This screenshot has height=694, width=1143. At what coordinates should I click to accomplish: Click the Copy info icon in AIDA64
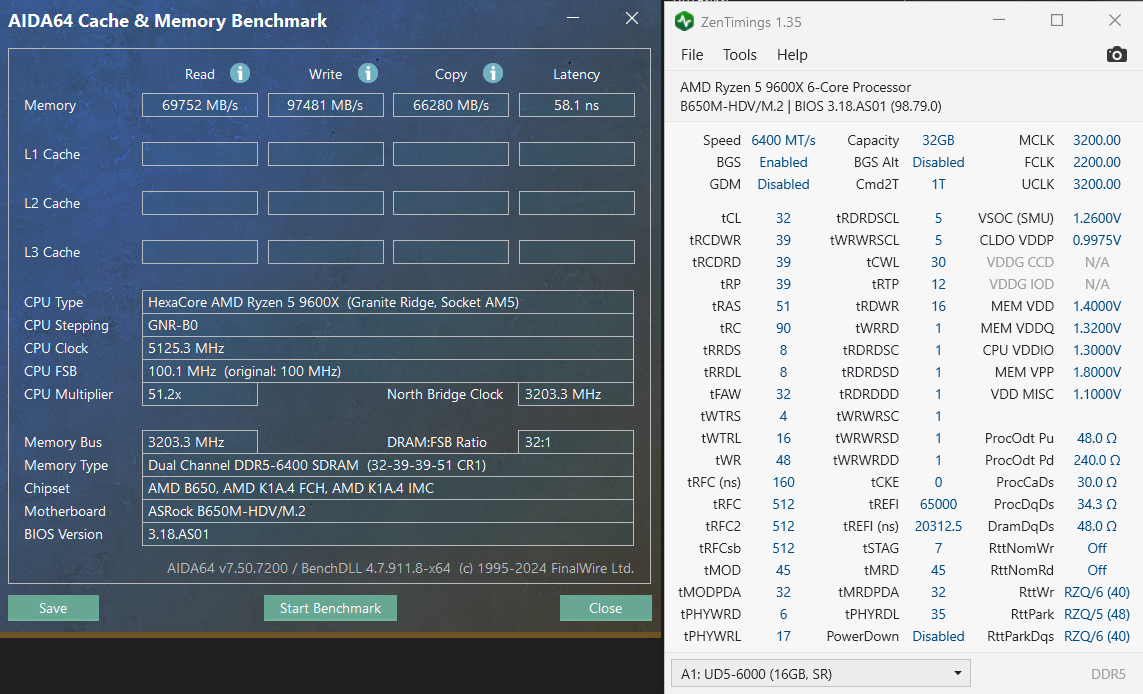pos(493,73)
